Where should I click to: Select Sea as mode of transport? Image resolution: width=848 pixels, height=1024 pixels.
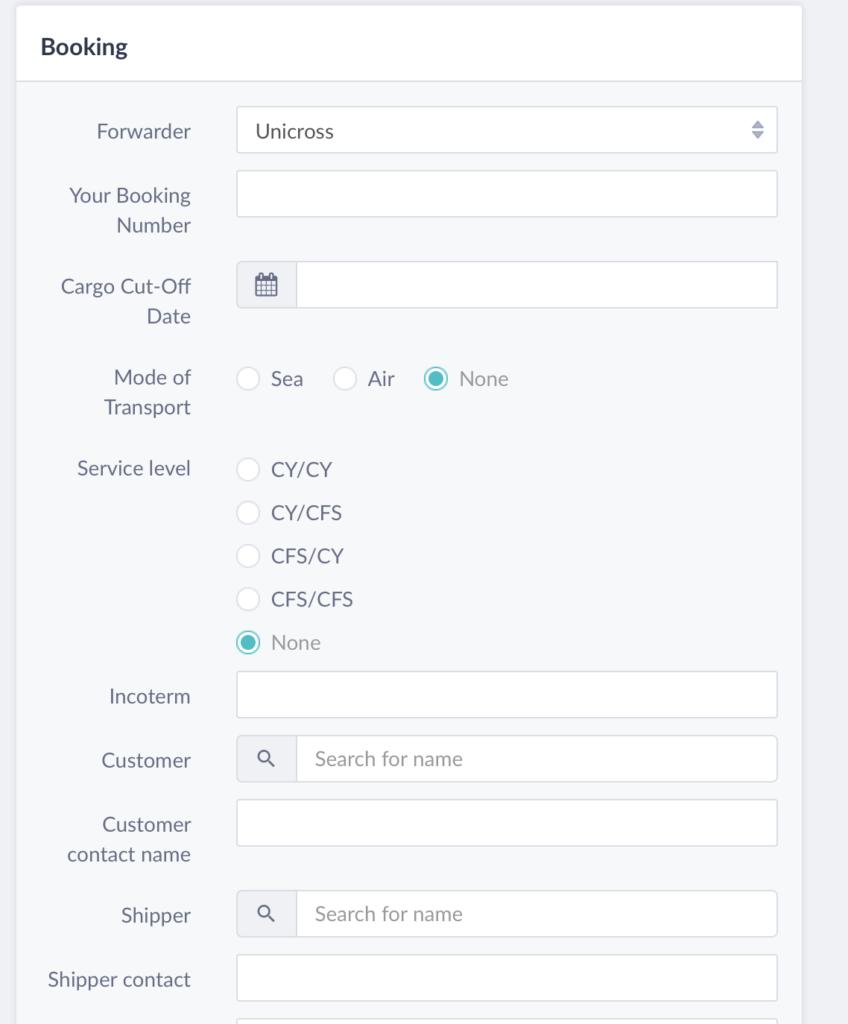pos(248,379)
